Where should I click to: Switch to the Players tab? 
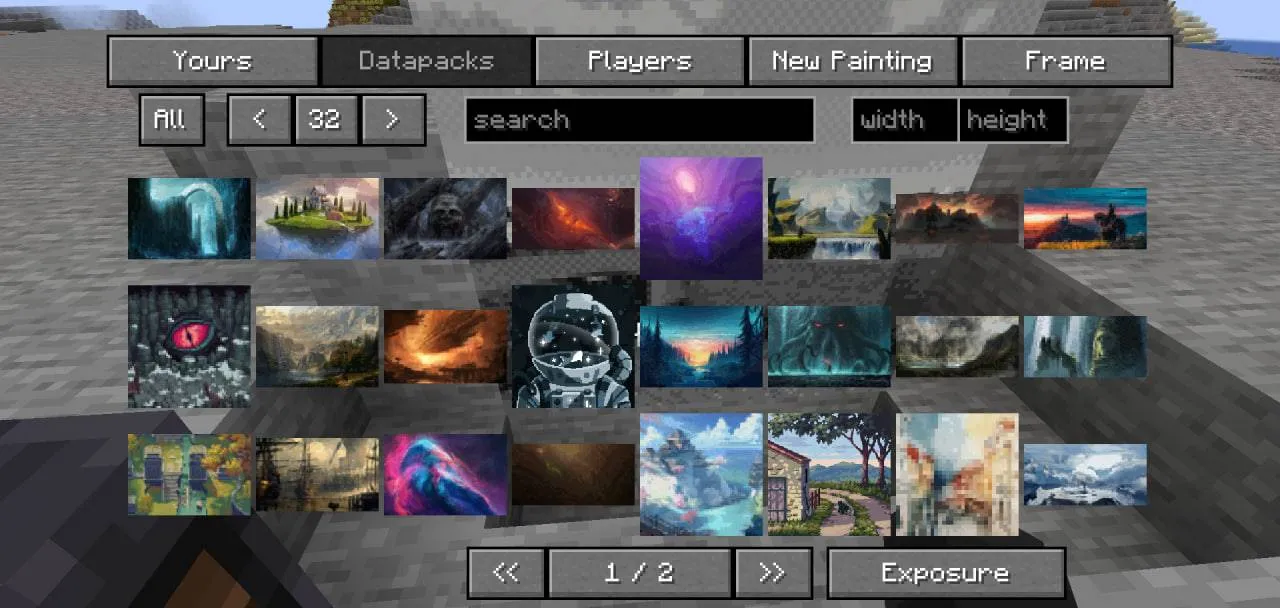(640, 60)
